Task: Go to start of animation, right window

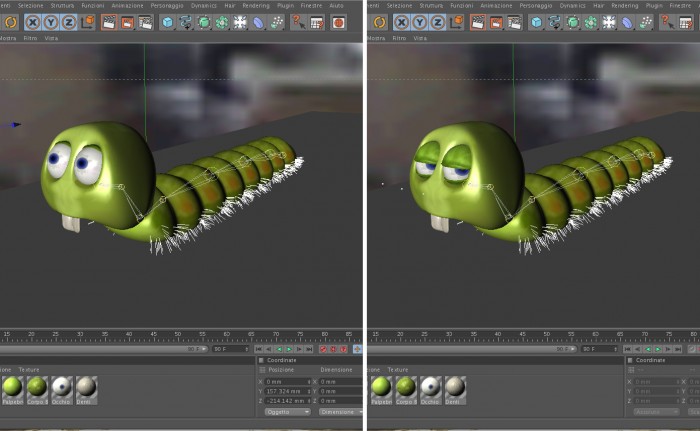Action: tap(627, 349)
